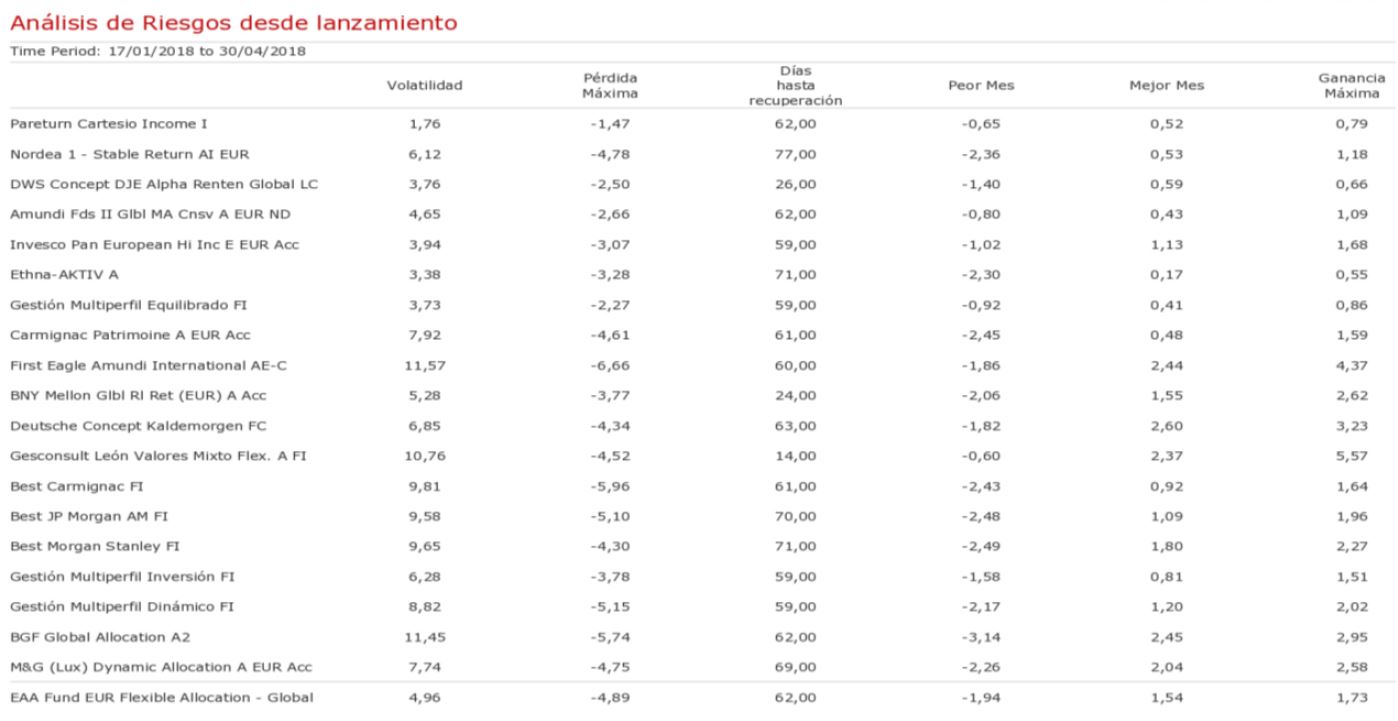Click the Time Period date range text
Image resolution: width=1398 pixels, height=721 pixels.
[158, 52]
